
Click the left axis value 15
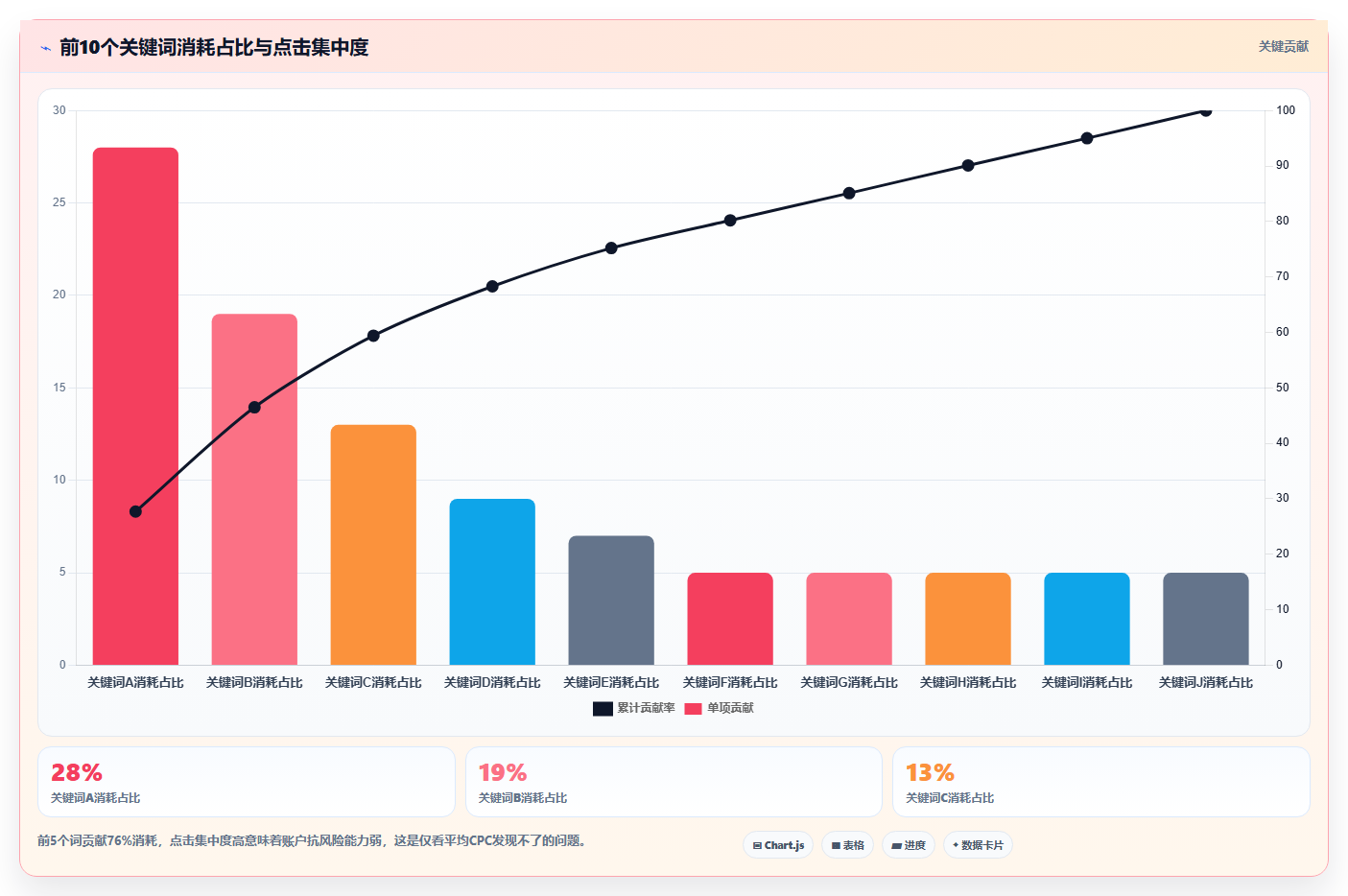[59, 388]
